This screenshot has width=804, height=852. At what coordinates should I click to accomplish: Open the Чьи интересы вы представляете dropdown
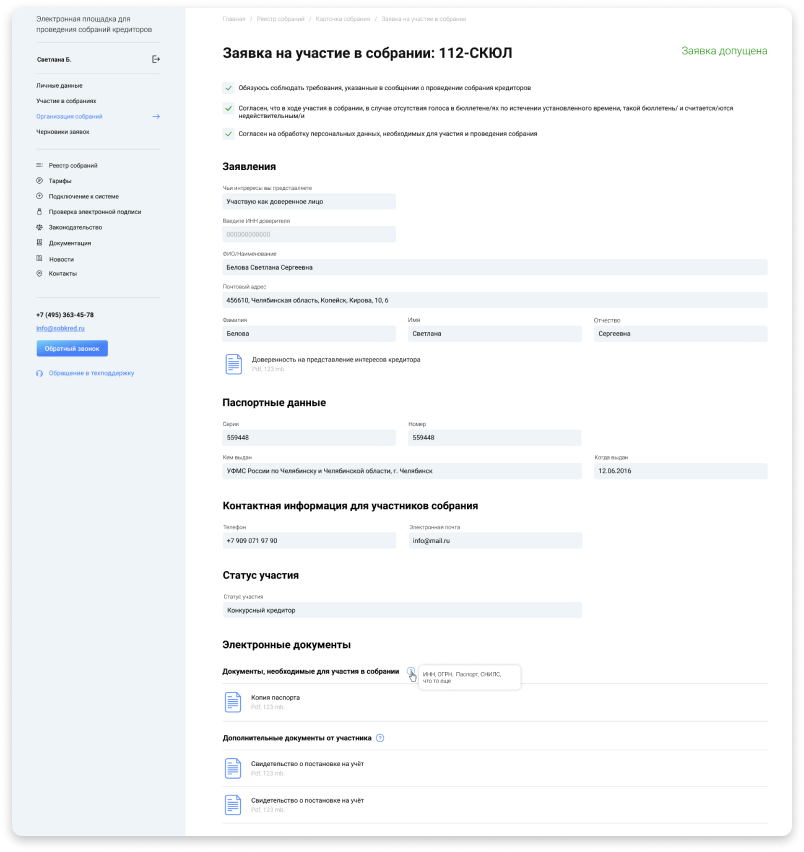[x=308, y=200]
